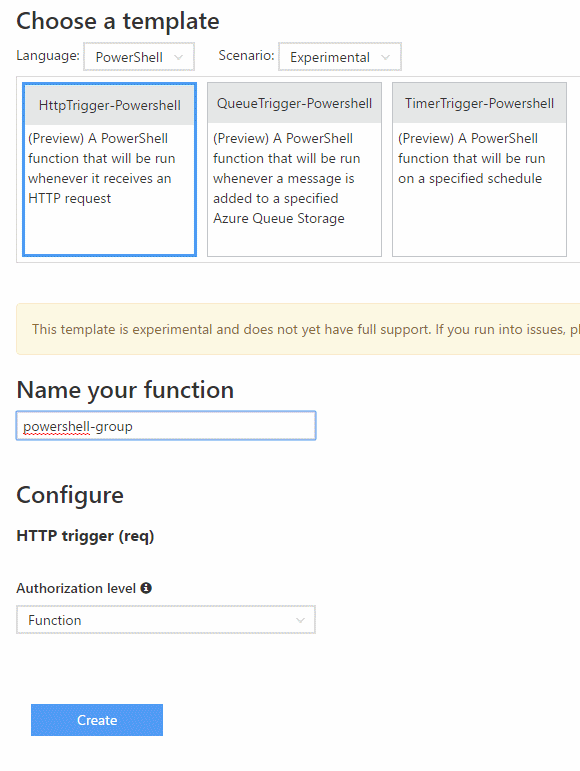Click the 'HTTP trigger (req)' label
580x771 pixels.
coord(85,535)
